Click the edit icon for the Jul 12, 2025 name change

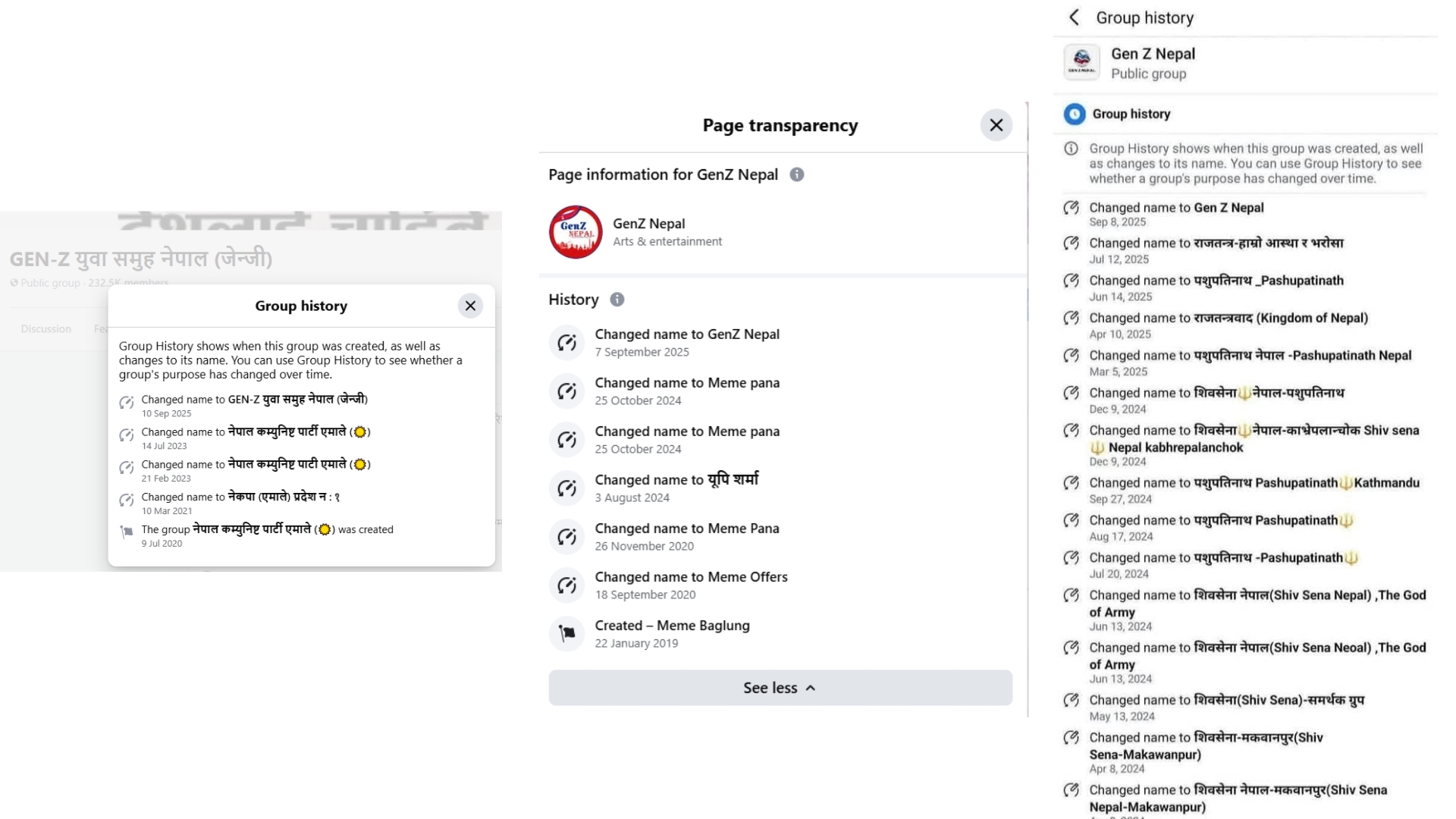pyautogui.click(x=1071, y=243)
